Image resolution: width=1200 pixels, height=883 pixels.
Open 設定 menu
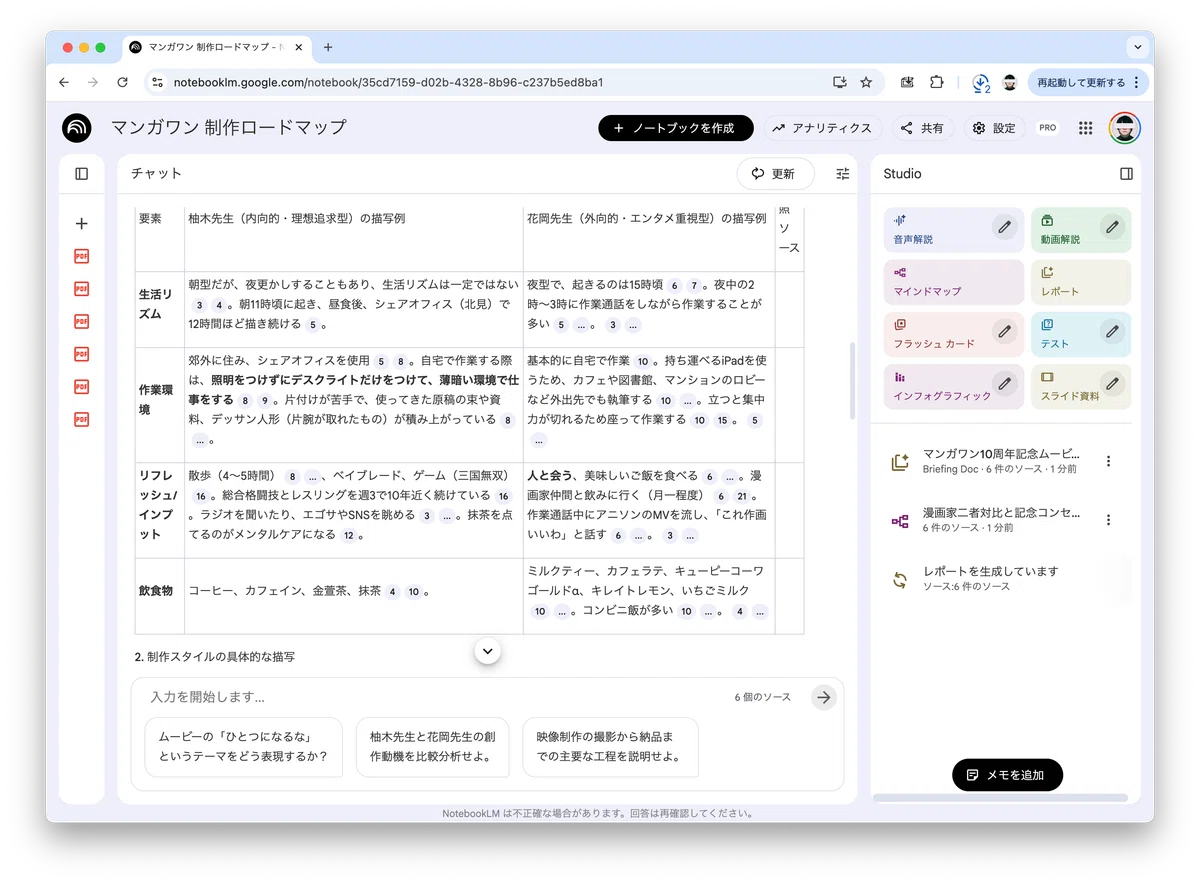pos(994,128)
